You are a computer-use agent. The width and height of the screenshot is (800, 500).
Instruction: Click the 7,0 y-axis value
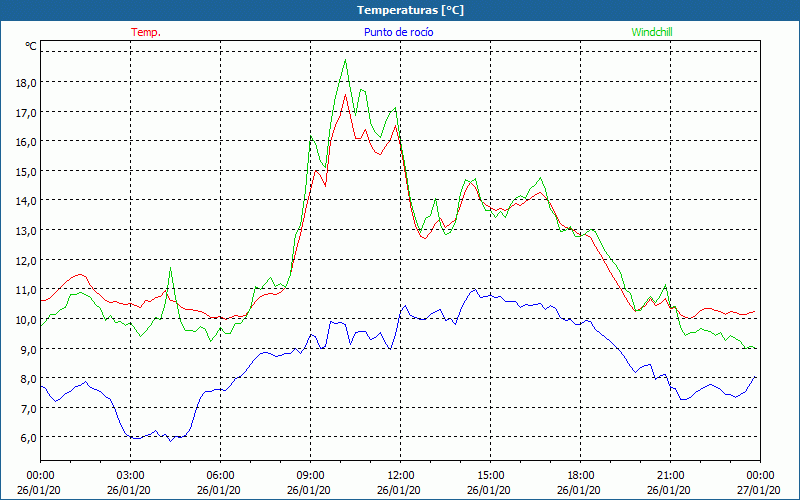[x=28, y=408]
